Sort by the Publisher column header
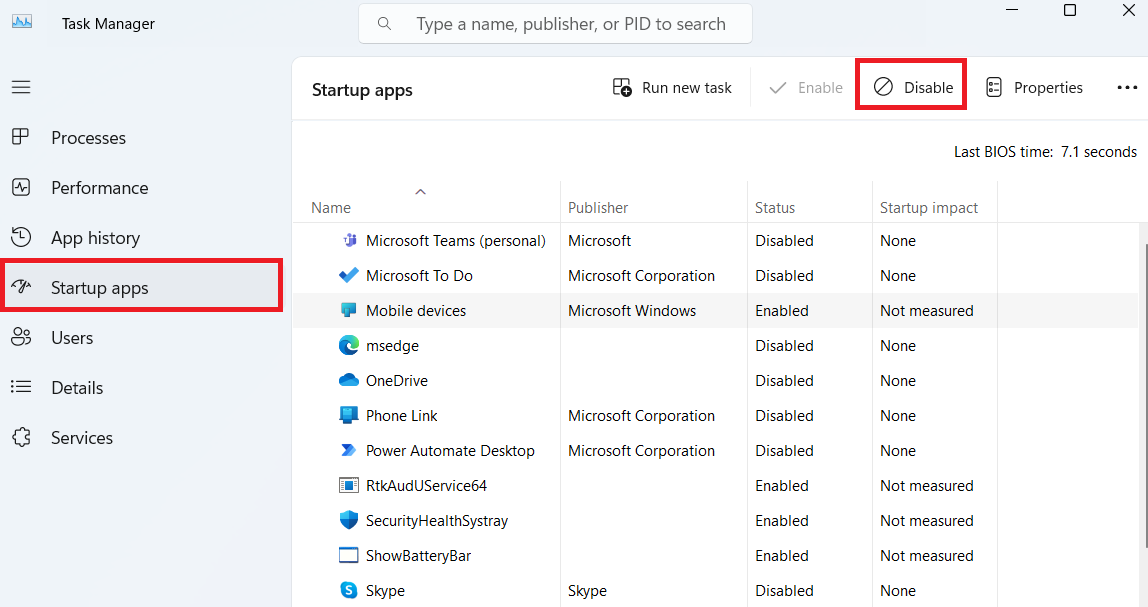Image resolution: width=1148 pixels, height=607 pixels. click(x=598, y=208)
